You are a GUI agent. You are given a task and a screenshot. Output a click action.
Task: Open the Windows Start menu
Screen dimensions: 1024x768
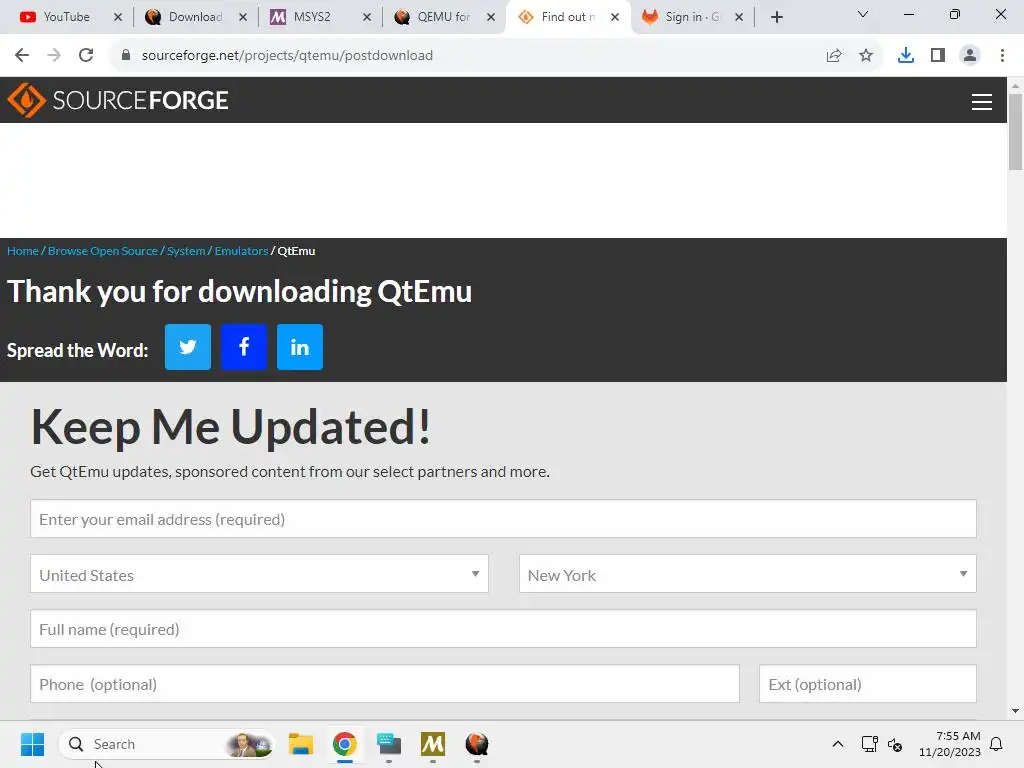[x=32, y=744]
